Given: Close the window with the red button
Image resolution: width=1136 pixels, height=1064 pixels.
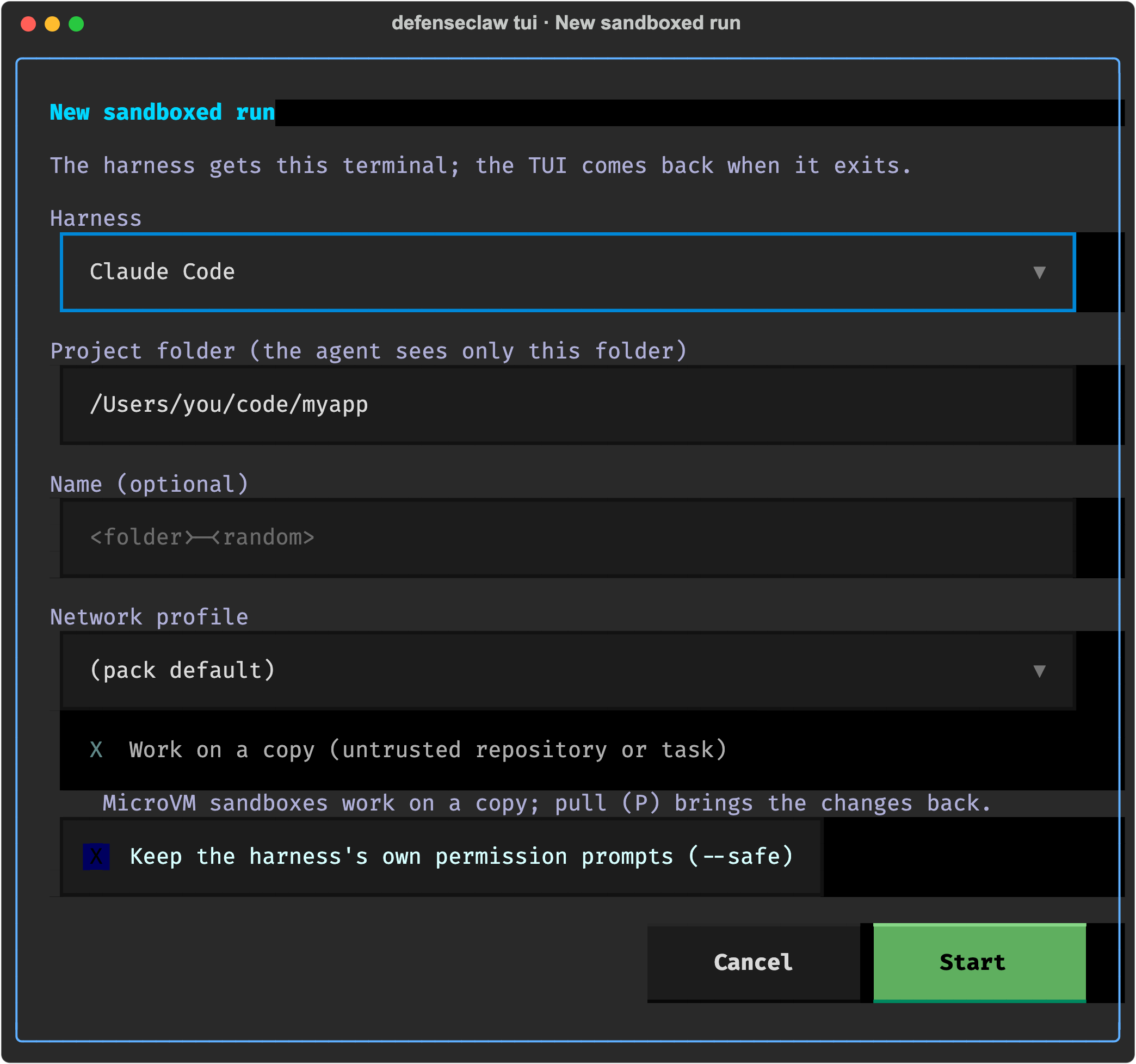Looking at the screenshot, I should pos(29,24).
